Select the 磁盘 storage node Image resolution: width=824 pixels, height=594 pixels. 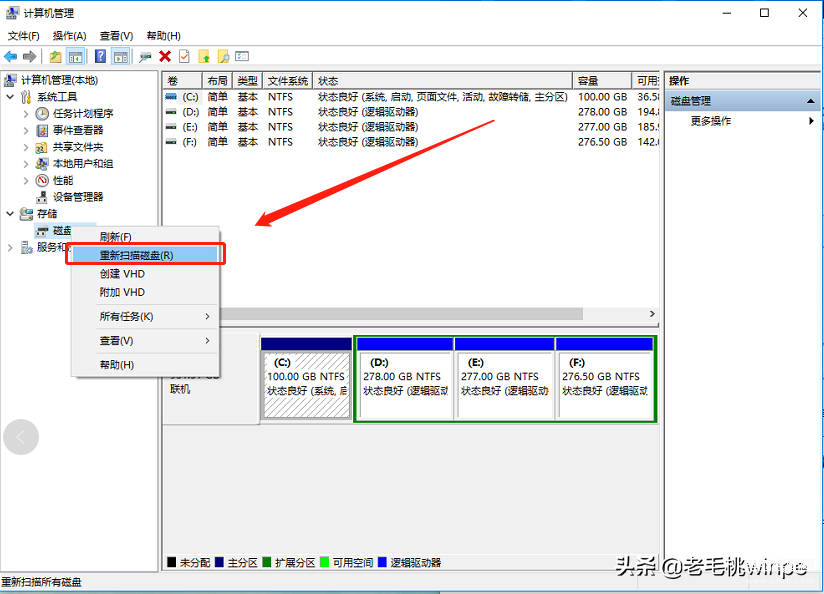pos(62,230)
